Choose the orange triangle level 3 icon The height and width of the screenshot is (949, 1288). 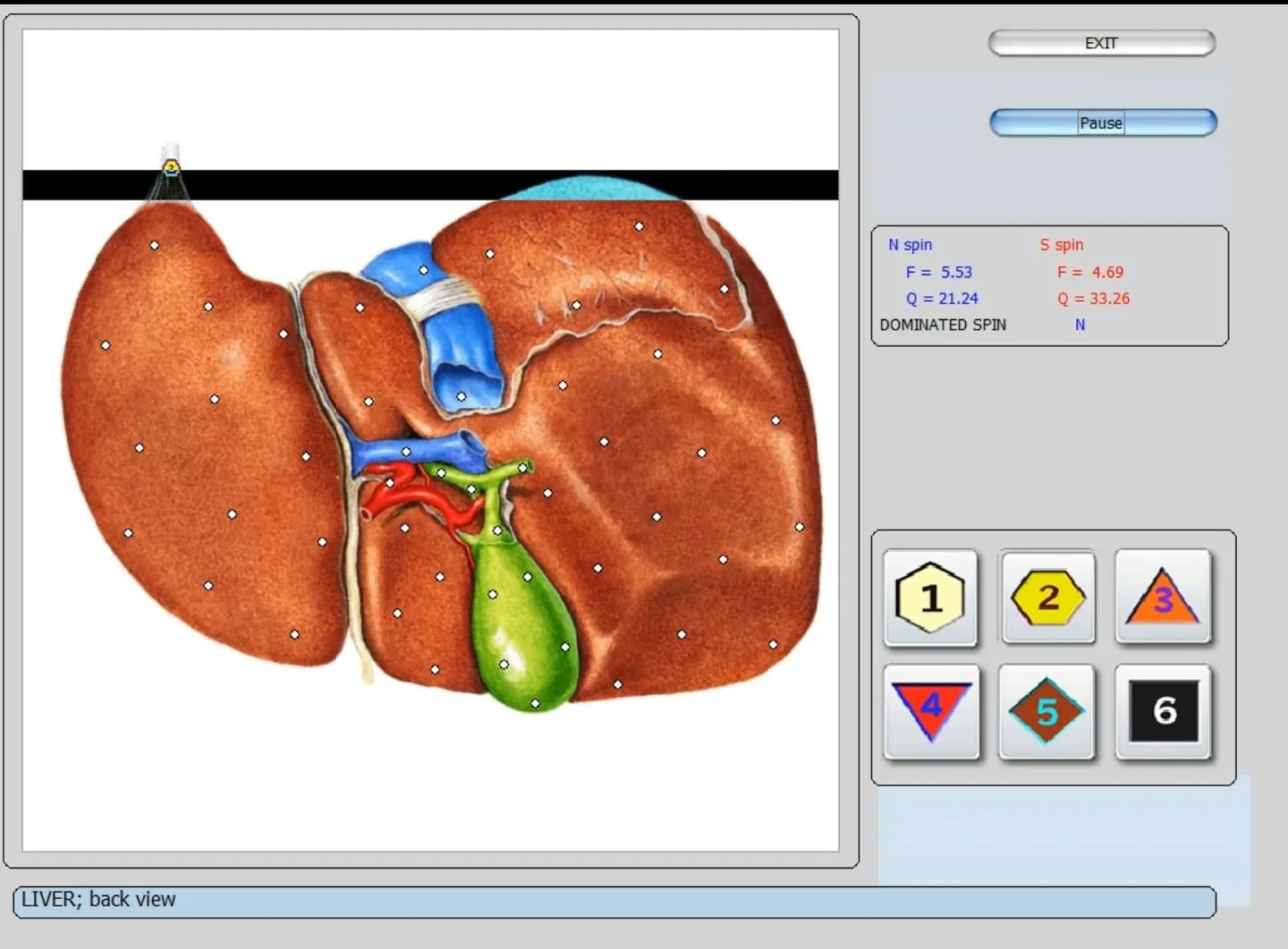tap(1163, 597)
